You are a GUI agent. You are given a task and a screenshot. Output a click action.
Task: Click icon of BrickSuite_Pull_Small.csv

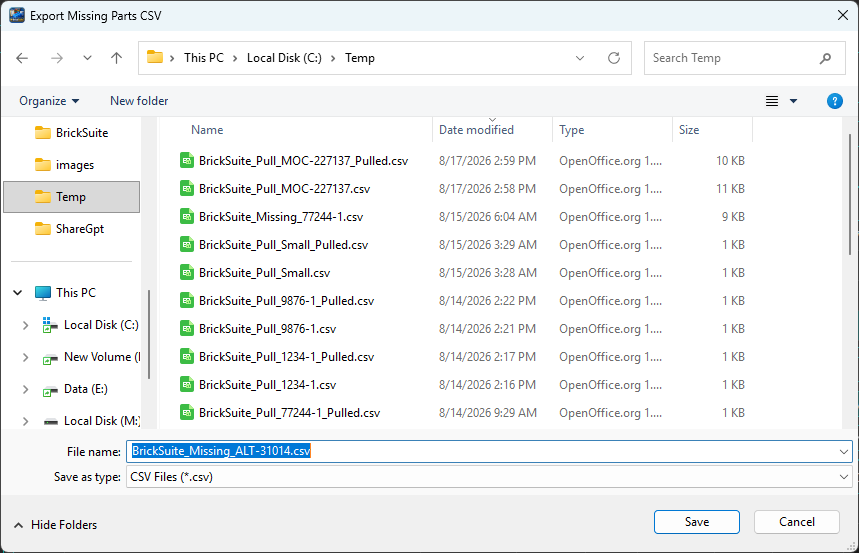click(187, 272)
